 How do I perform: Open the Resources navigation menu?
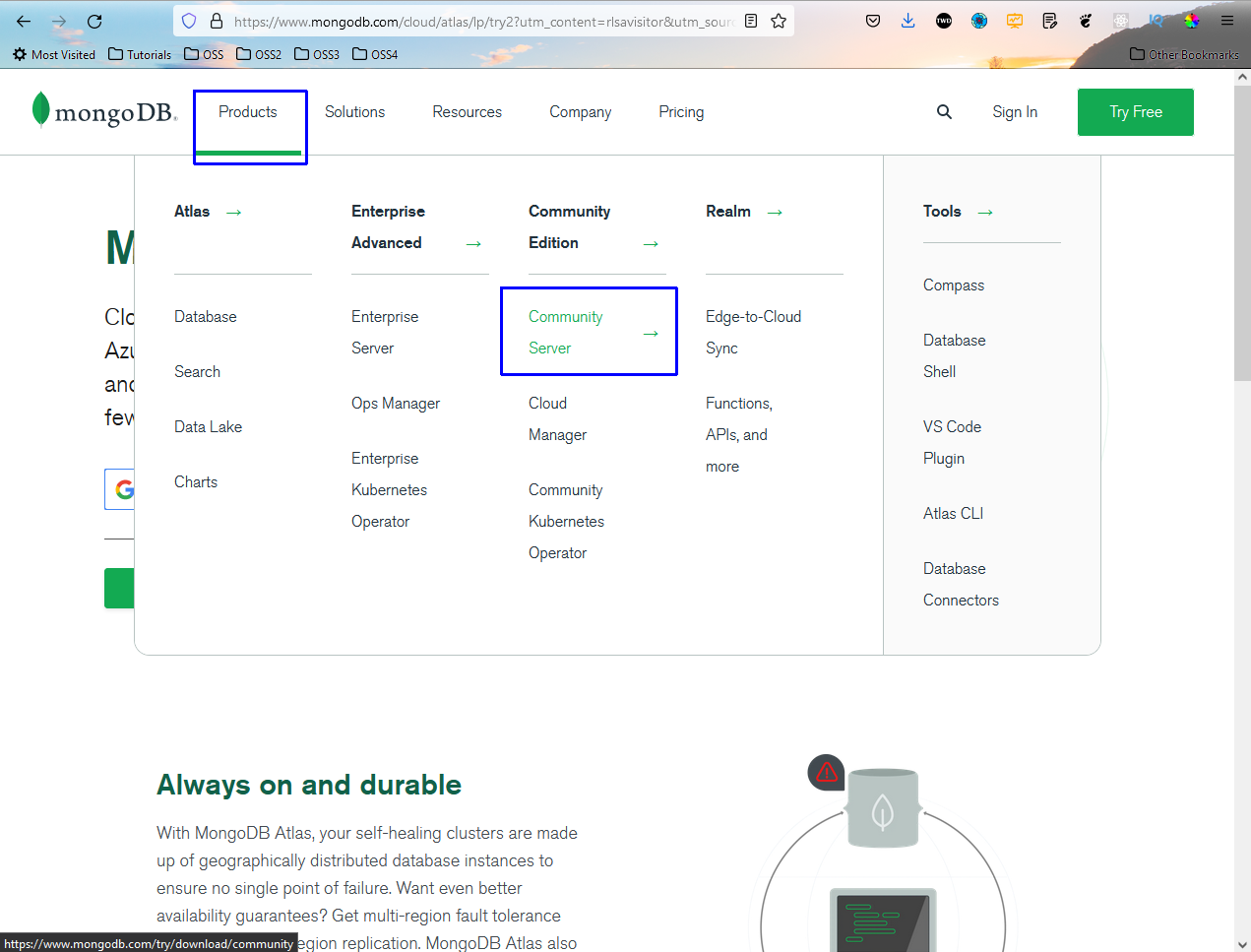[x=468, y=112]
